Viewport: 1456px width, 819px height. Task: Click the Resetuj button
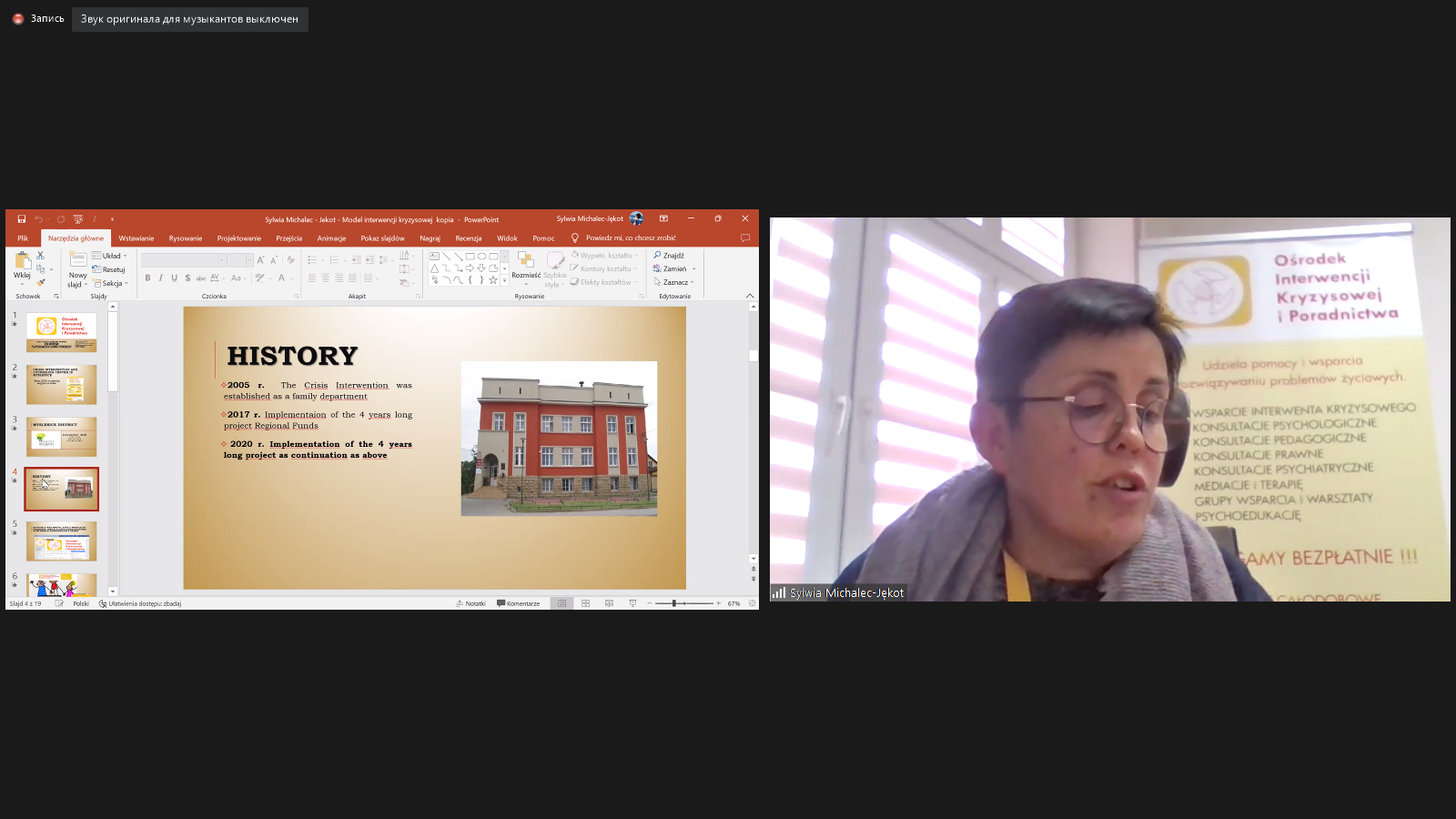pos(109,269)
